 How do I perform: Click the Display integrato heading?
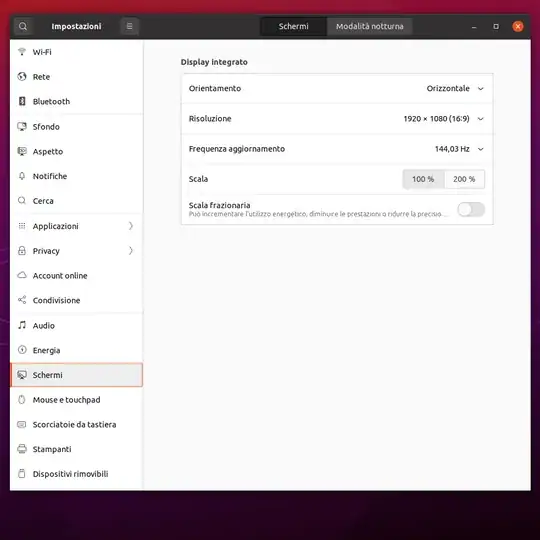(214, 62)
